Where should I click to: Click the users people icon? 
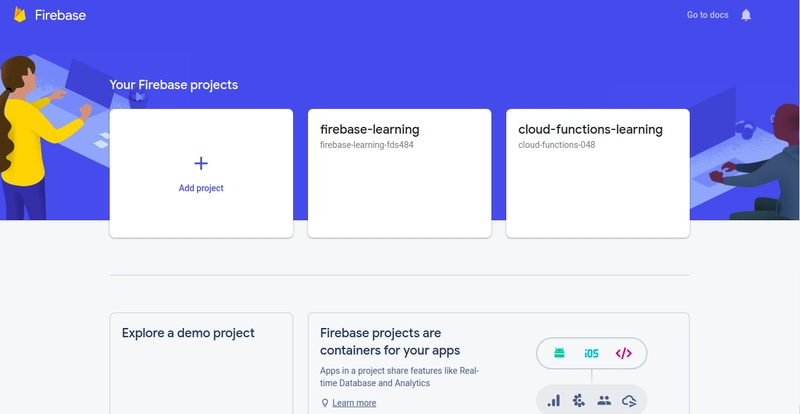click(604, 401)
